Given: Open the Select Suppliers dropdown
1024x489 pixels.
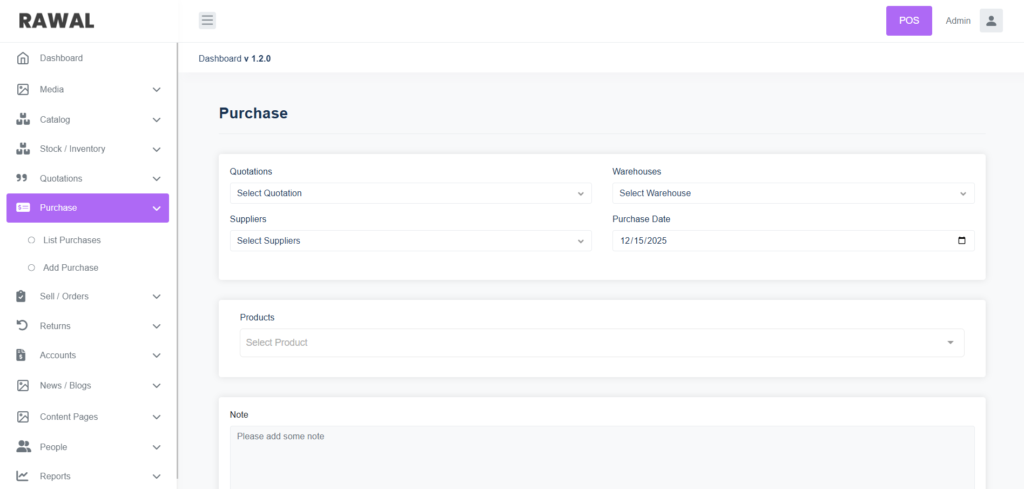Looking at the screenshot, I should [410, 241].
